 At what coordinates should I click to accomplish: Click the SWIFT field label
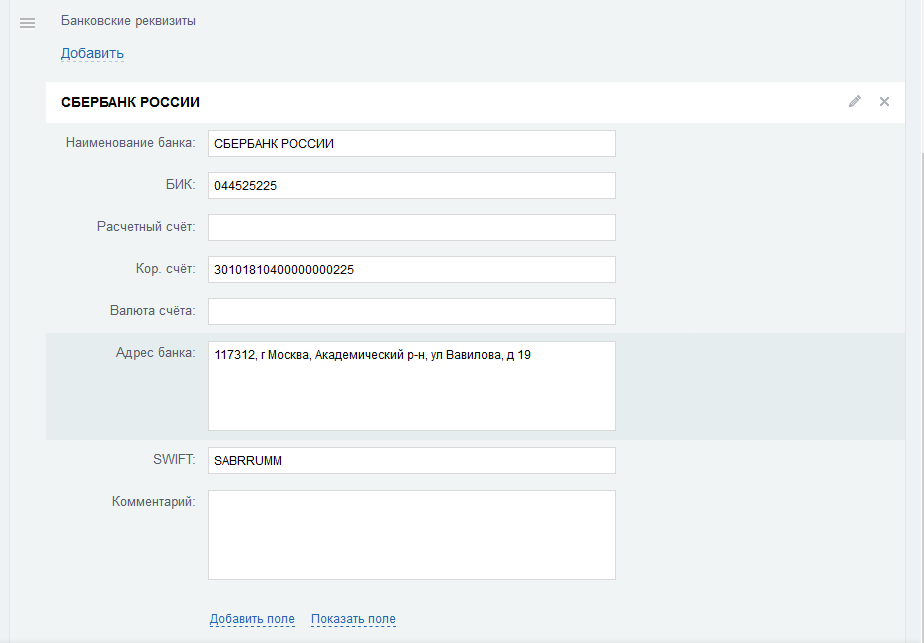175,459
